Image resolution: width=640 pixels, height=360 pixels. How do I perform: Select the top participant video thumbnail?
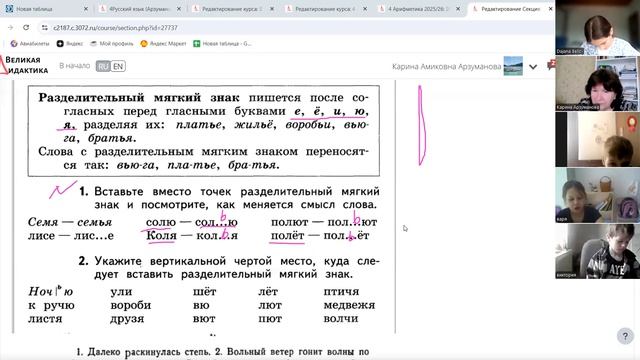tap(598, 27)
